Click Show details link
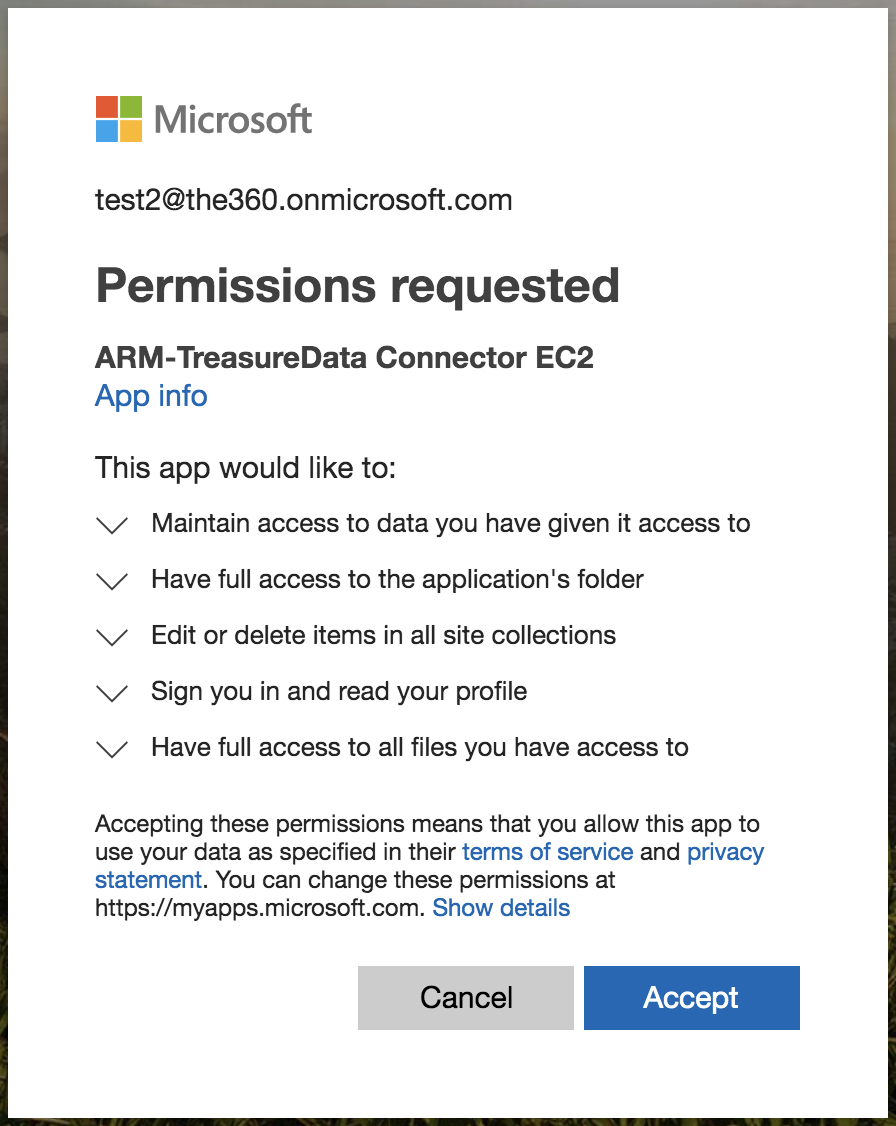The height and width of the screenshot is (1126, 896). pyautogui.click(x=501, y=908)
